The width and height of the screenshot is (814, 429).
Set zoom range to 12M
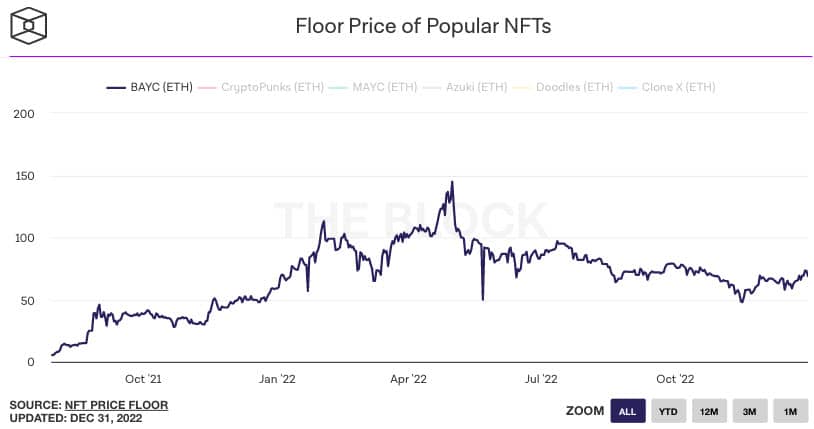[x=708, y=411]
